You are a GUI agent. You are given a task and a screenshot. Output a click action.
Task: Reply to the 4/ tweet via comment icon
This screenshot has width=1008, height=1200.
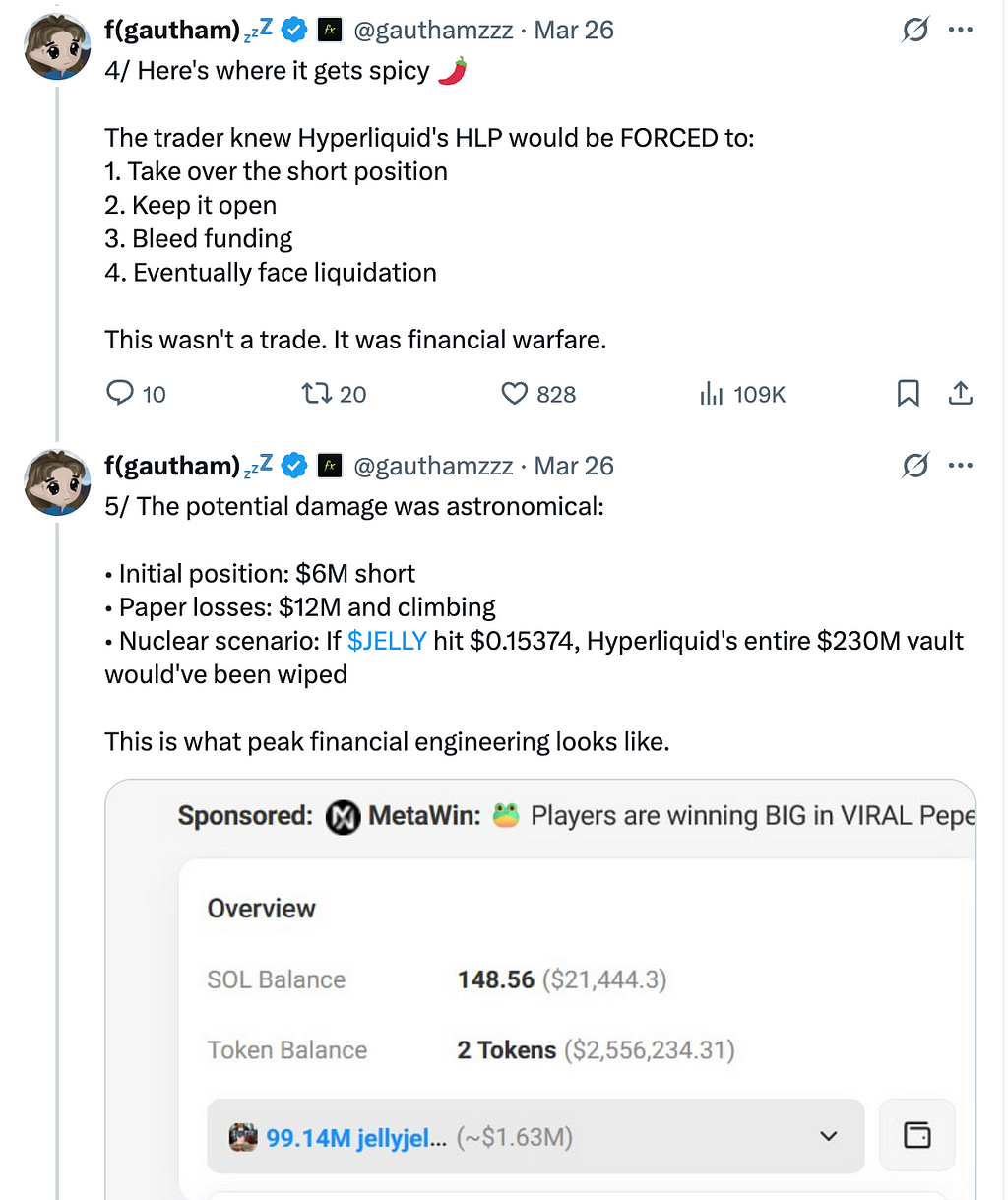119,394
